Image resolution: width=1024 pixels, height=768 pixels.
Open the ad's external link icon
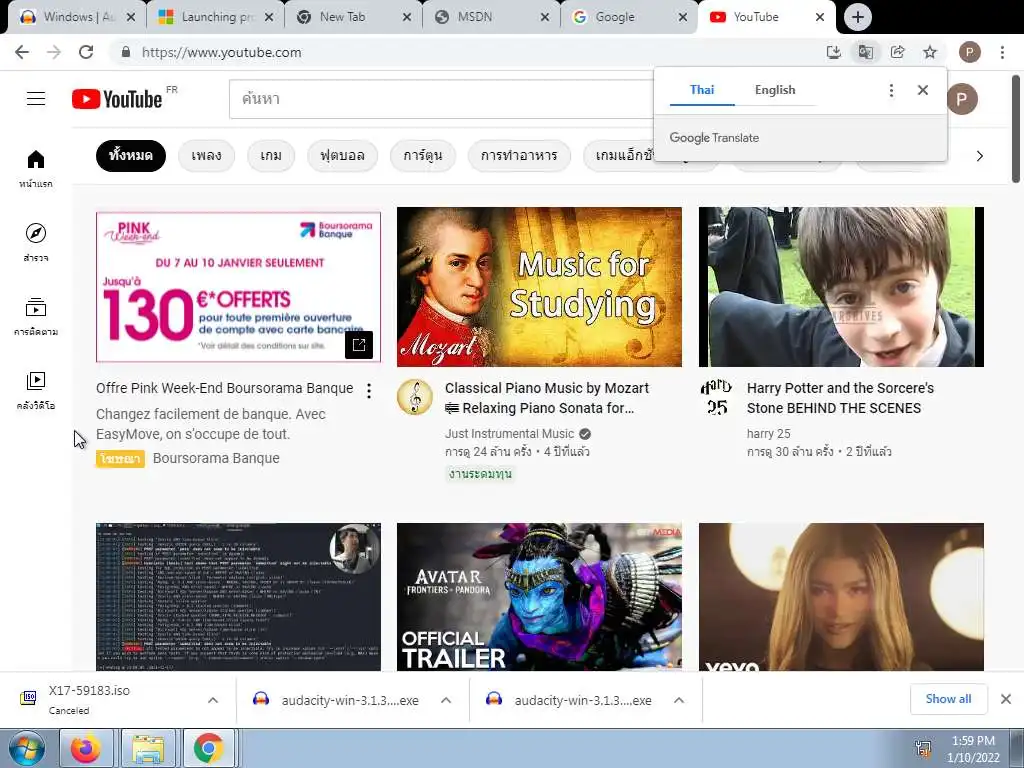tap(359, 345)
